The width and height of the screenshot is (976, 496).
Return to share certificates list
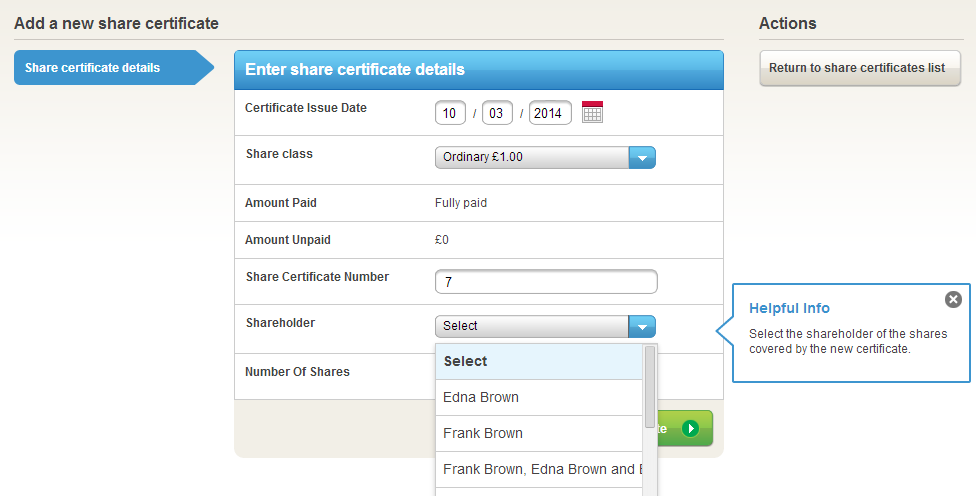coord(857,68)
